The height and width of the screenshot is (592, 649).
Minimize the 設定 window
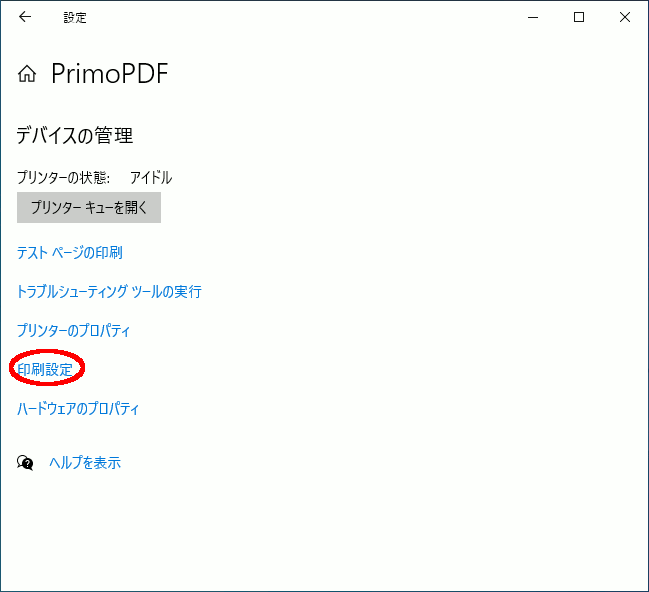pyautogui.click(x=533, y=17)
